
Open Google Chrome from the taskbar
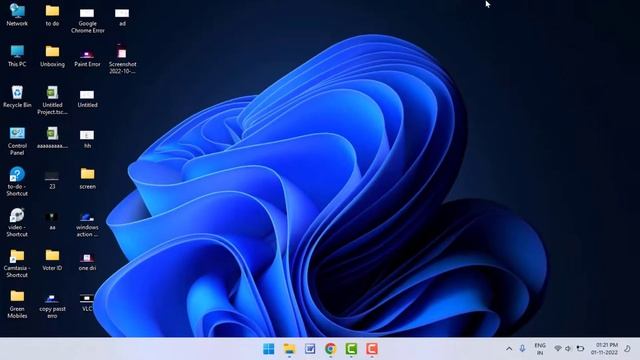coord(331,349)
